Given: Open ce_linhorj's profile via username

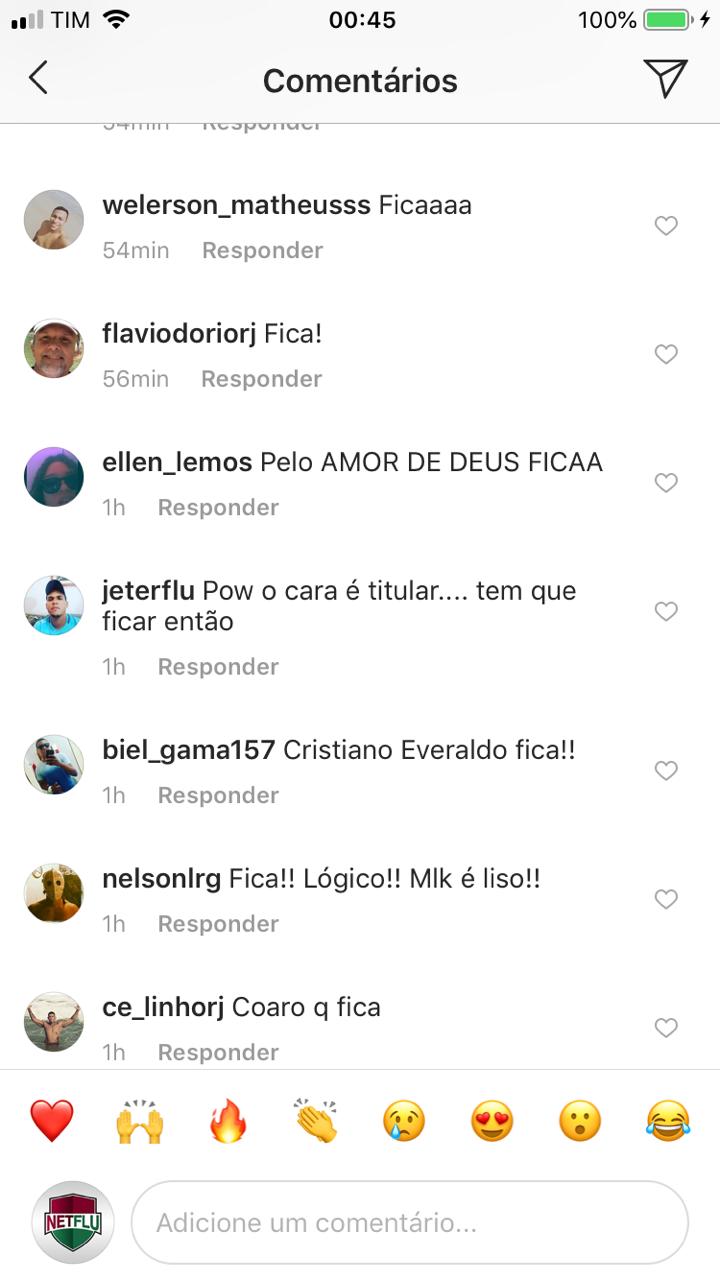Looking at the screenshot, I should (164, 1007).
